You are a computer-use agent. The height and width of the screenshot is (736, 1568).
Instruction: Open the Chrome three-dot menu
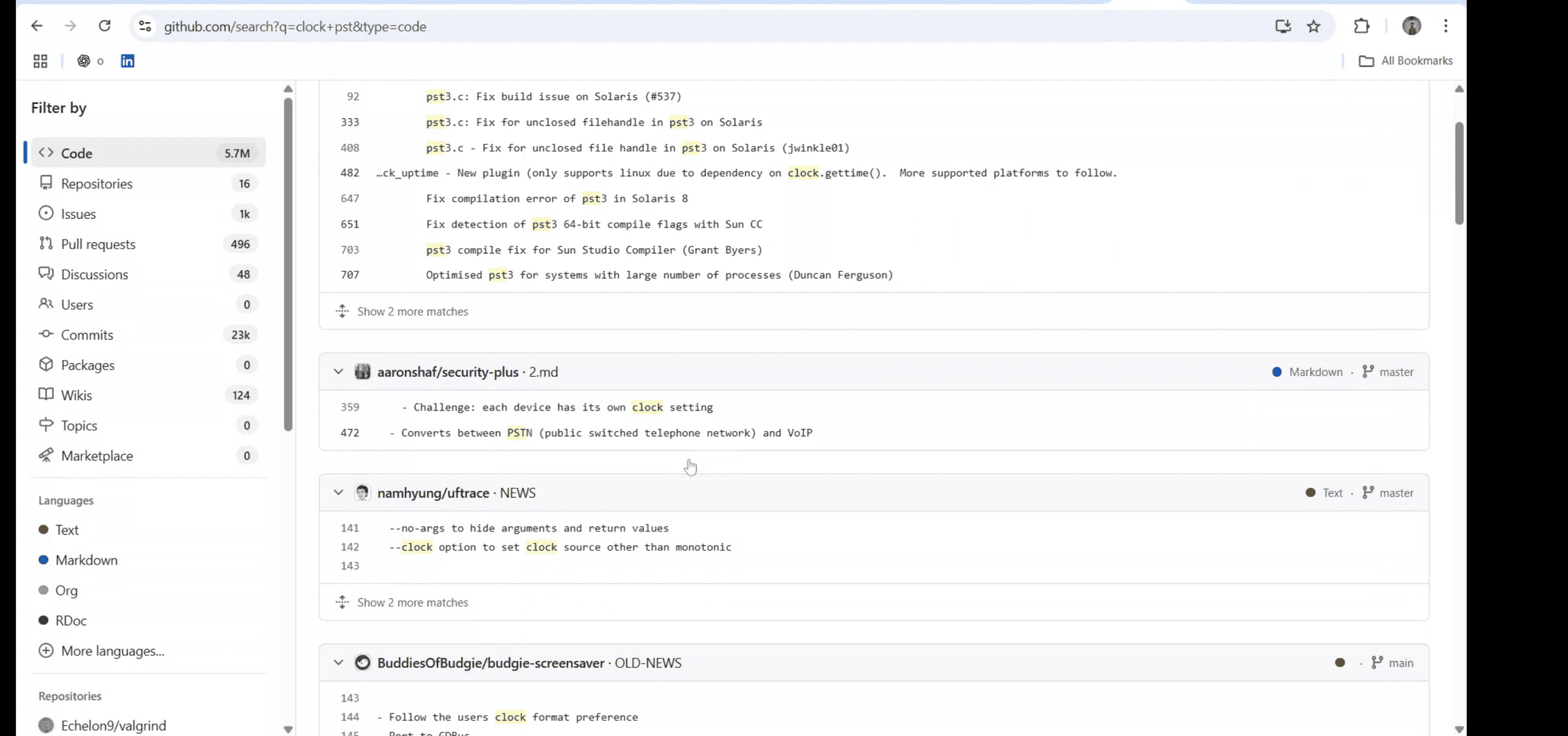pos(1445,25)
